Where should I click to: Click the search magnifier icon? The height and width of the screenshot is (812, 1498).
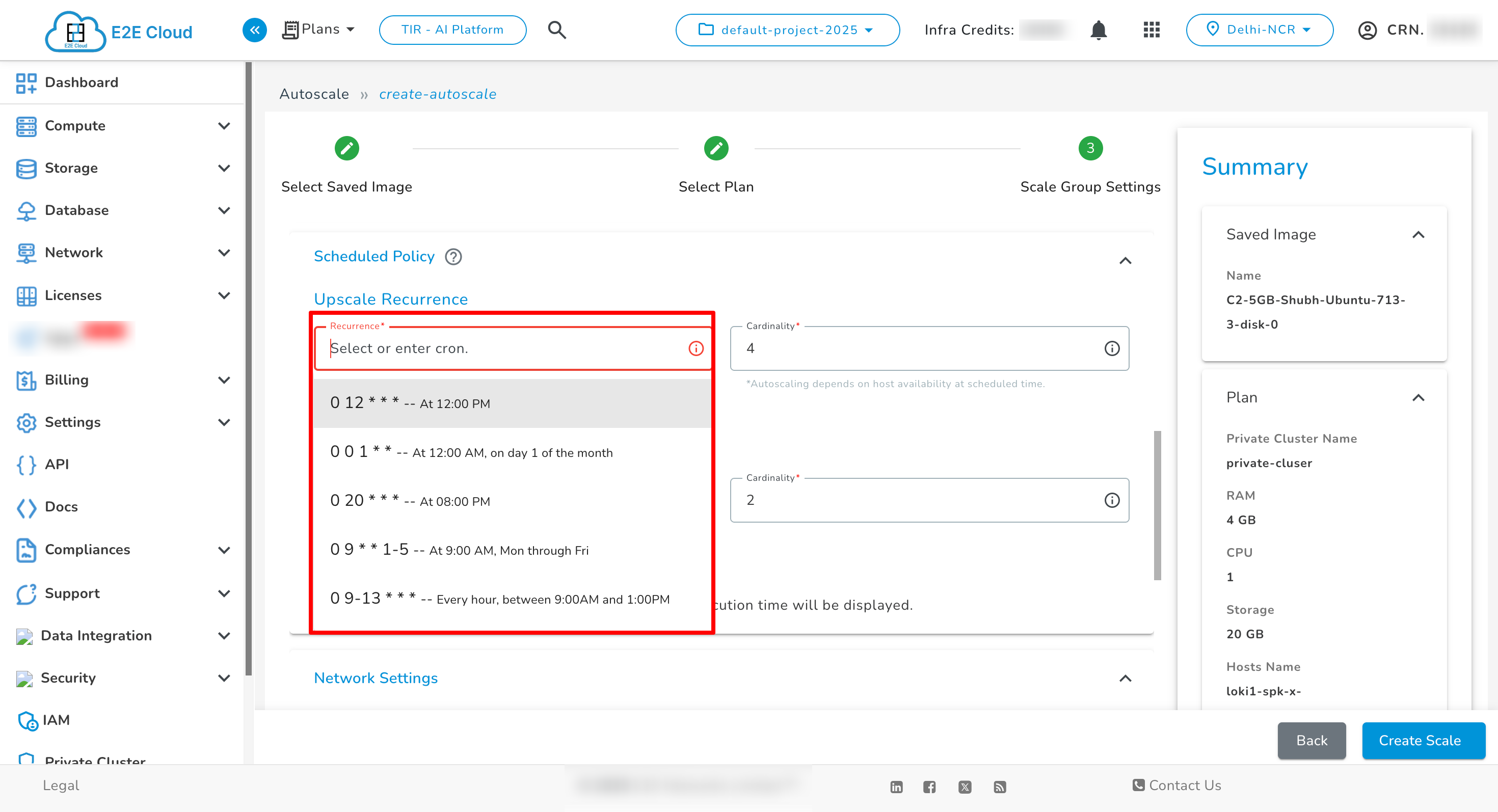point(556,30)
